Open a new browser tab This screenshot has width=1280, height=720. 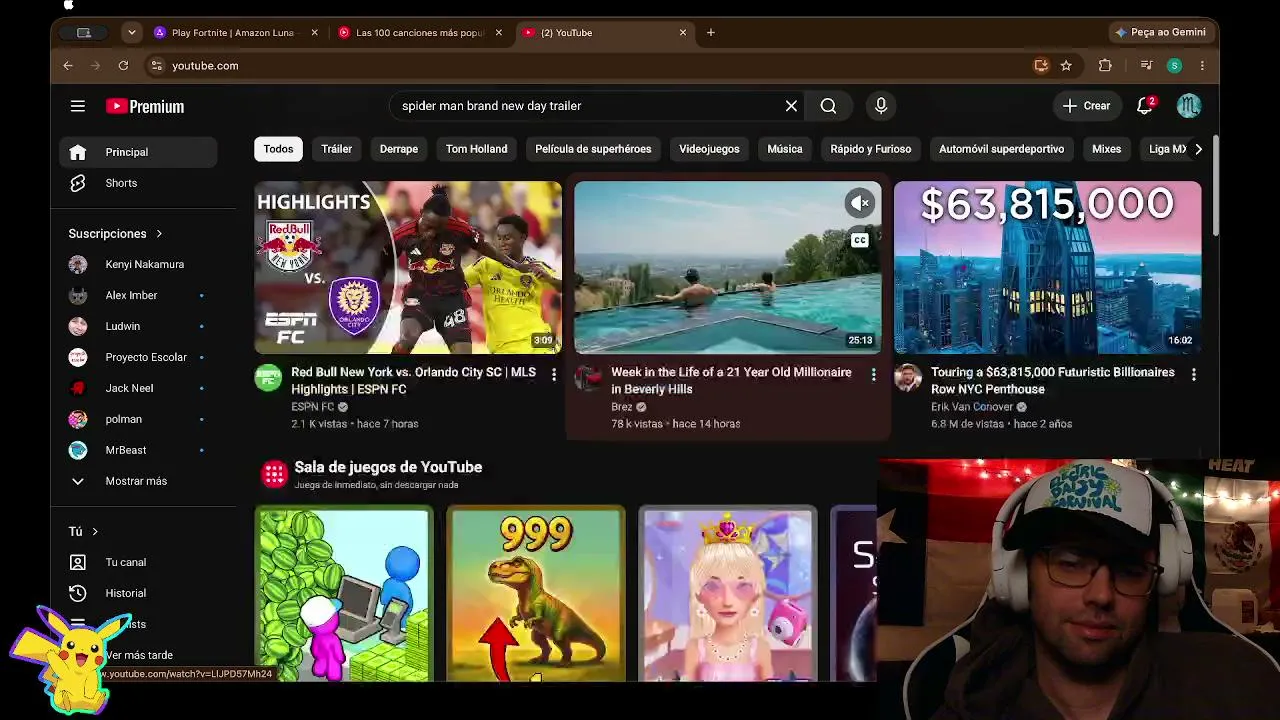pos(711,33)
